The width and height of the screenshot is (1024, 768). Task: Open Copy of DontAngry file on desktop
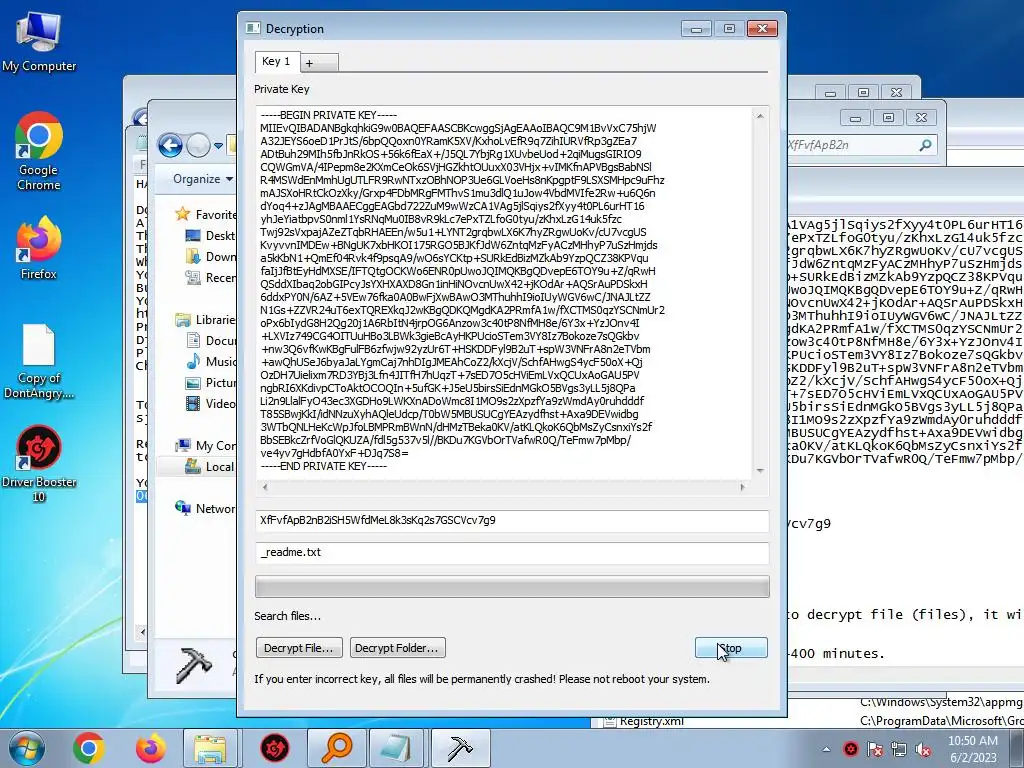tap(39, 361)
